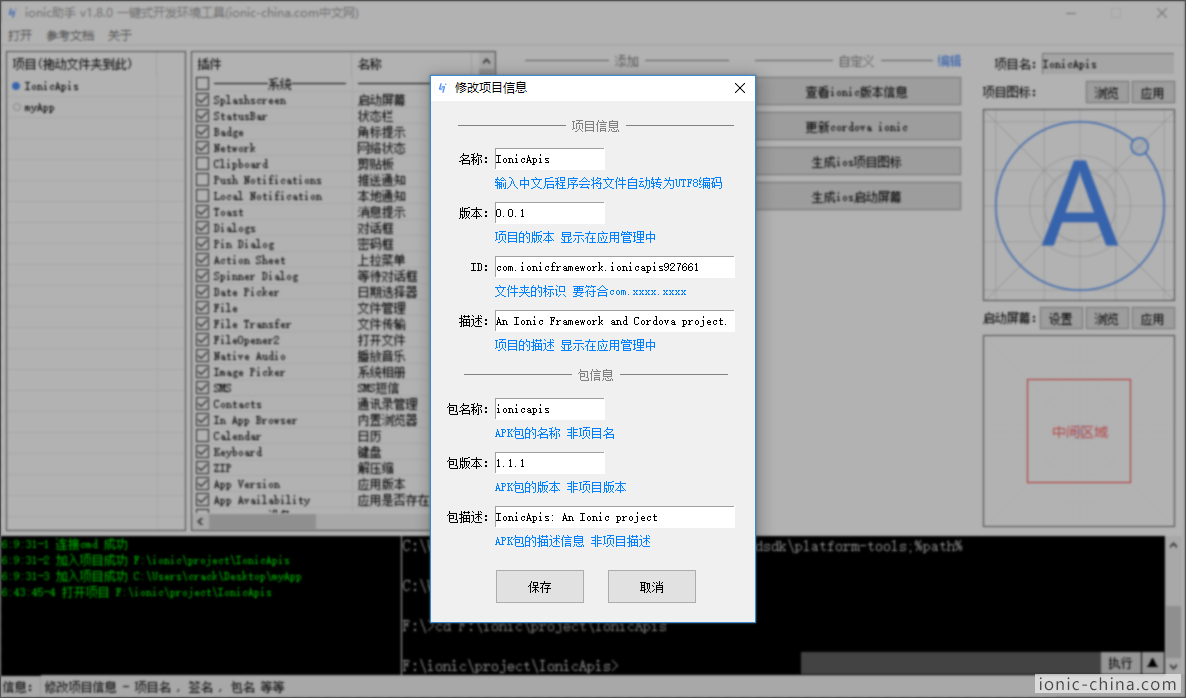
Task: Focus the 包名称 field containing ionicapis
Action: click(550, 409)
